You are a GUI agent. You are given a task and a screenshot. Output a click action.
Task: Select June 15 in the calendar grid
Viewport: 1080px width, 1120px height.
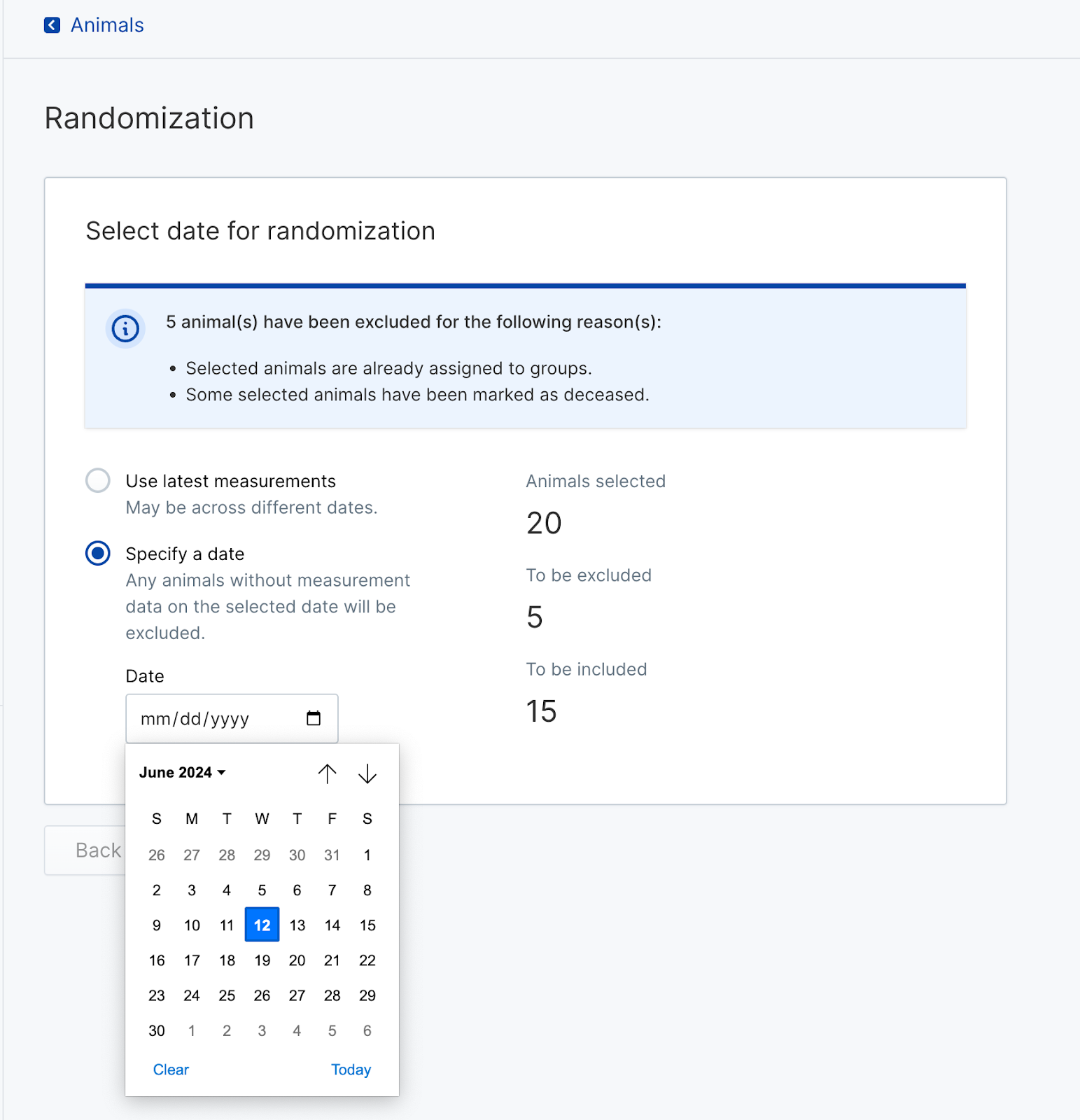coord(367,925)
